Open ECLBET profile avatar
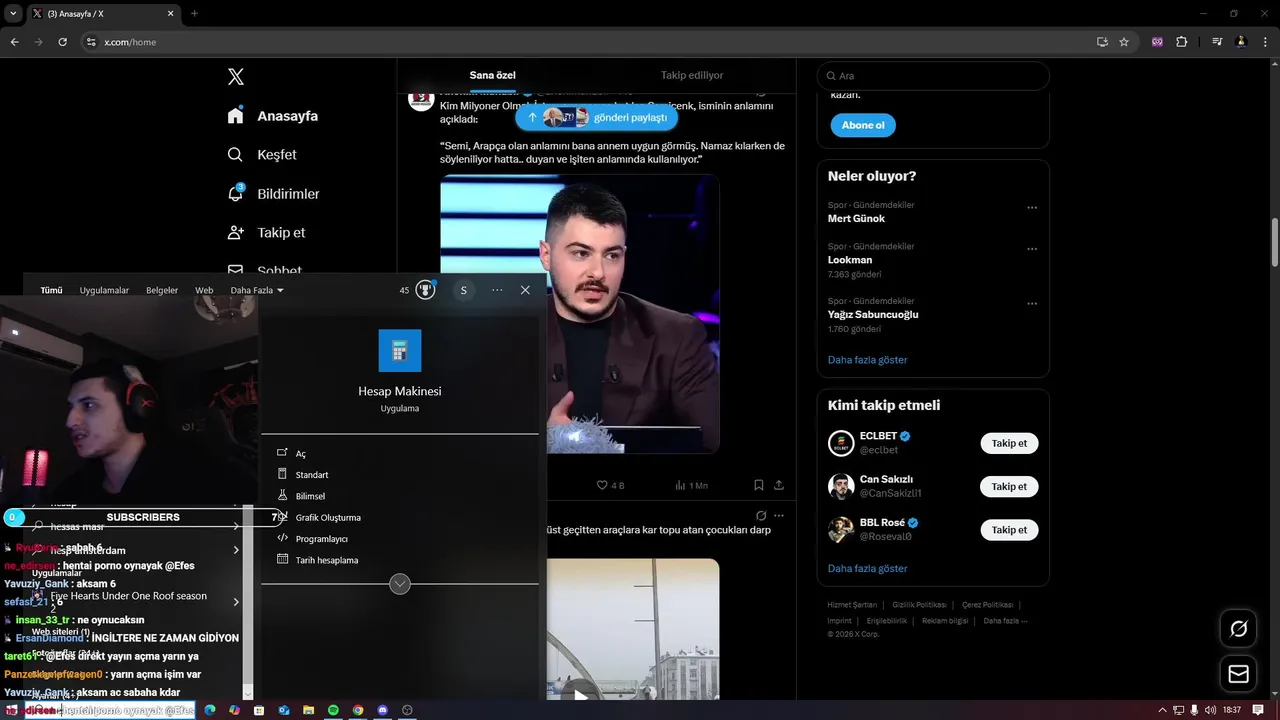The image size is (1280, 720). tap(841, 443)
